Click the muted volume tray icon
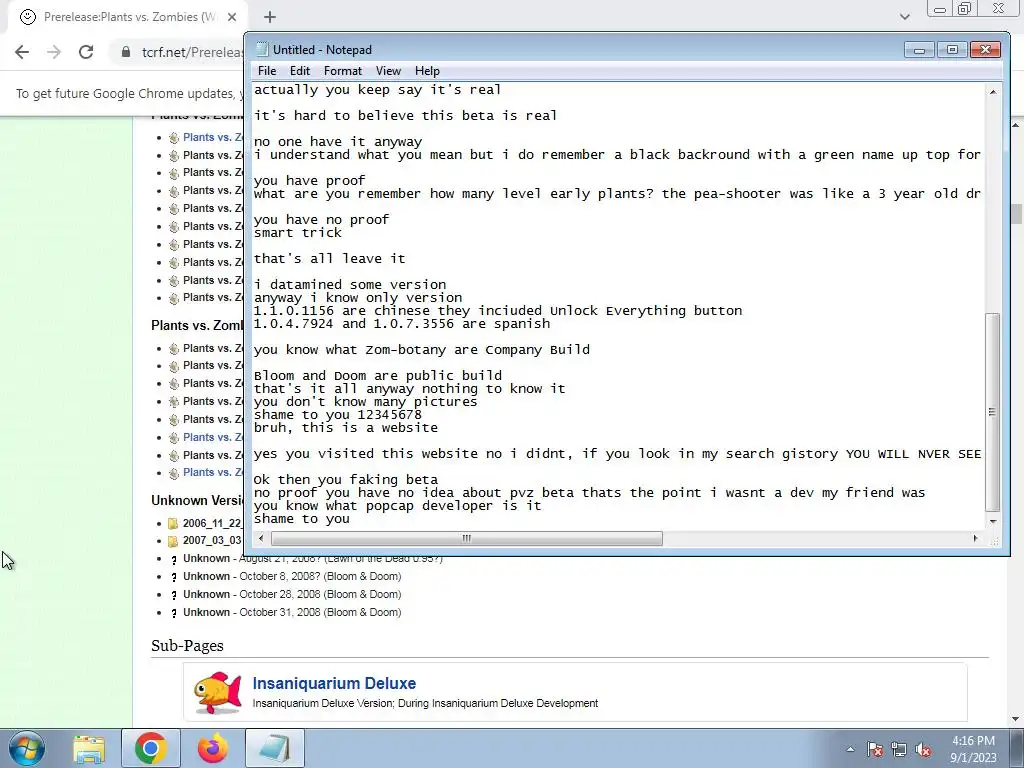1024x768 pixels. [x=923, y=749]
